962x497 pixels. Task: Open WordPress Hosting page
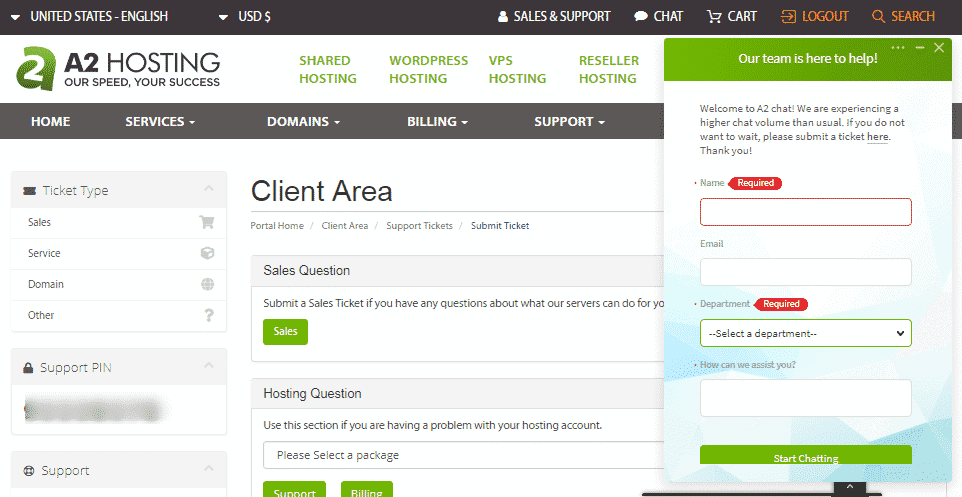click(428, 69)
